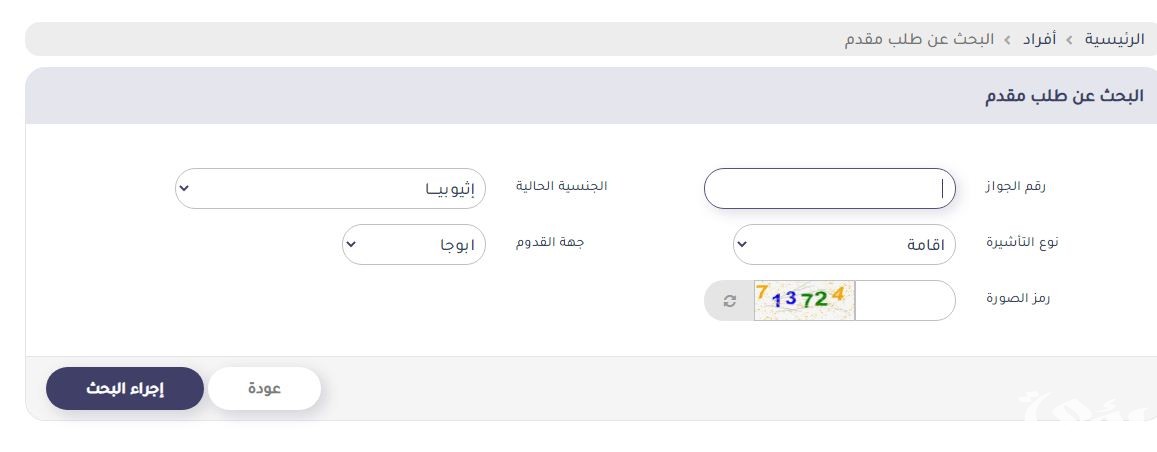Click the current breadcrumb البحث عن طلب مقدم
1157x452 pixels.
tap(920, 40)
